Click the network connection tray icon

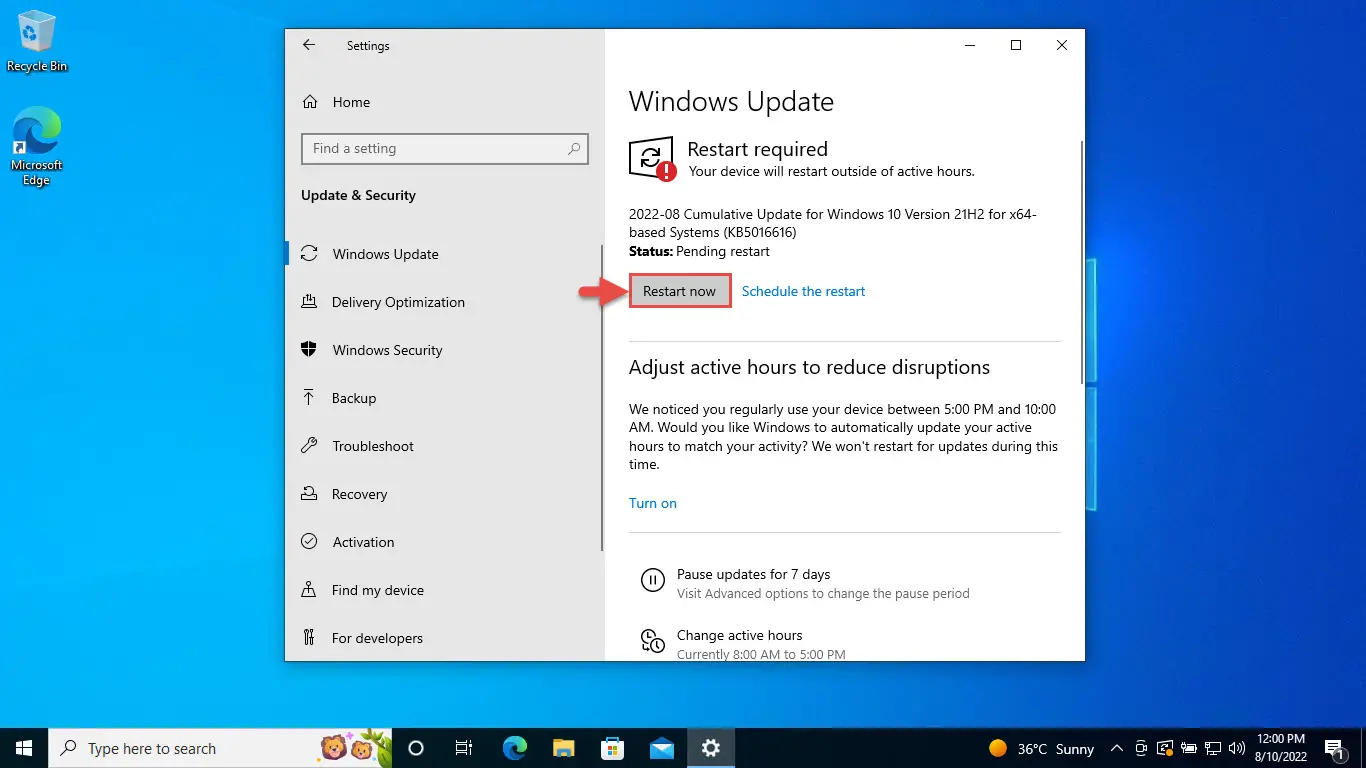[1213, 748]
